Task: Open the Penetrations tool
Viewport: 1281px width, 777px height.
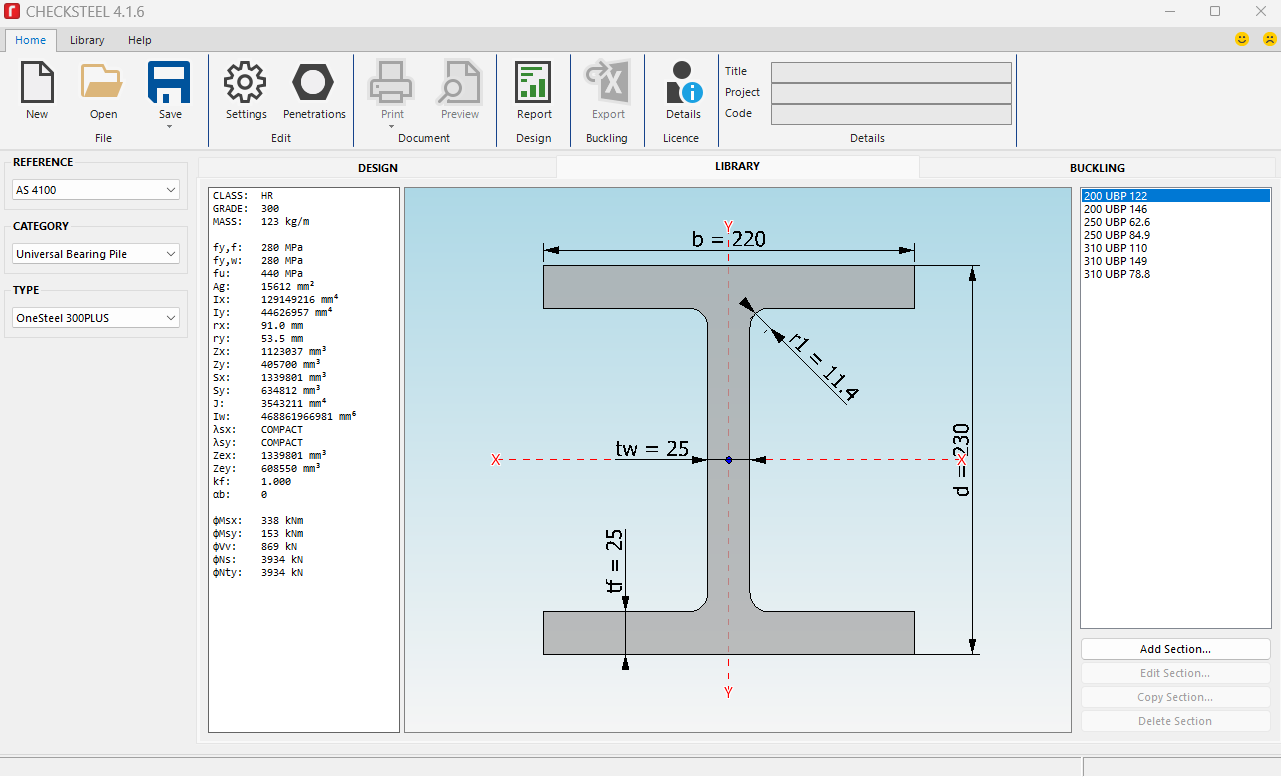Action: tap(313, 83)
